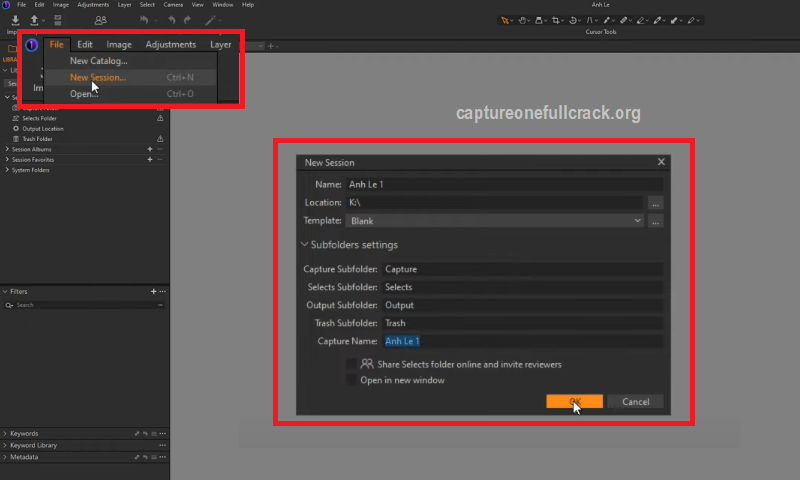
Task: Click the Auto Adjust magic wand icon
Action: click(x=210, y=20)
